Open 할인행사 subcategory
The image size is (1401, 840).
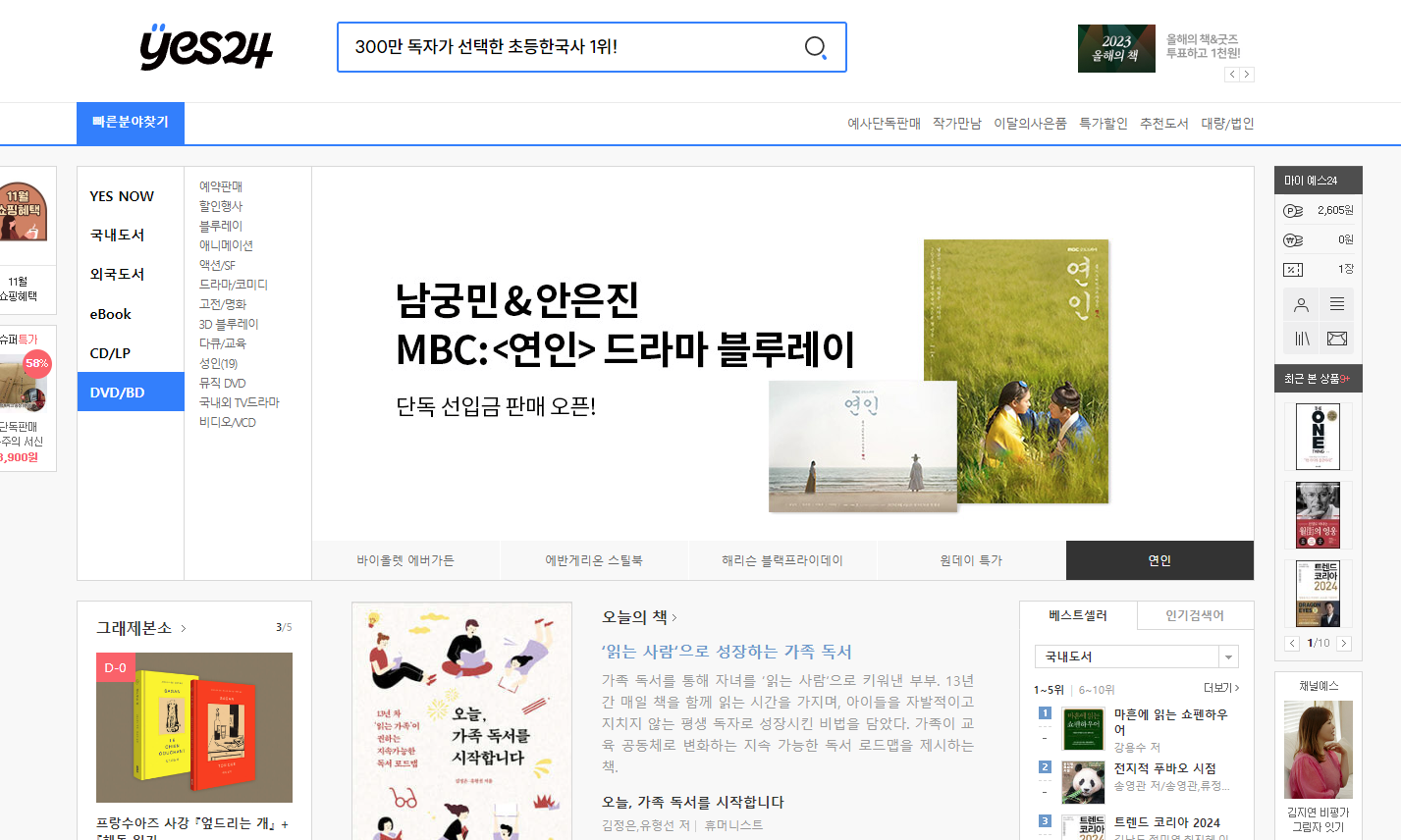[x=221, y=206]
